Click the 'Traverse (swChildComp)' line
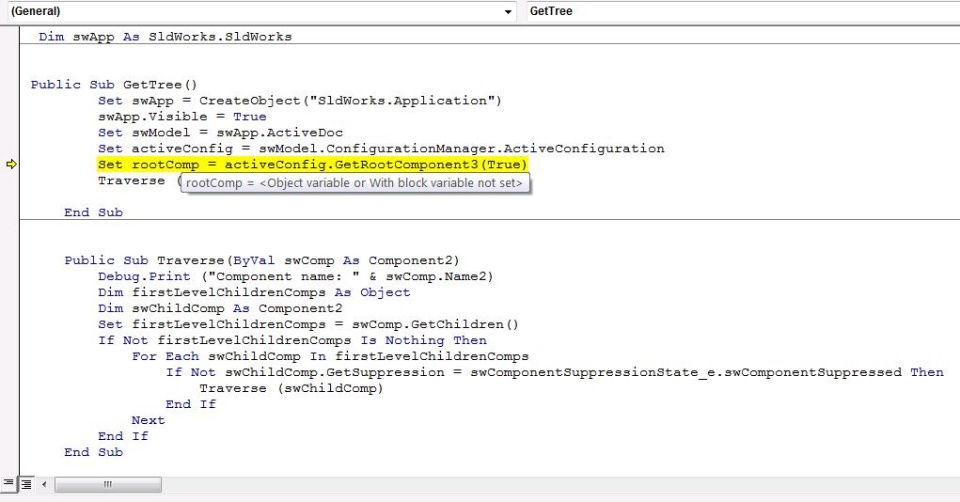The image size is (960, 502). click(x=291, y=388)
